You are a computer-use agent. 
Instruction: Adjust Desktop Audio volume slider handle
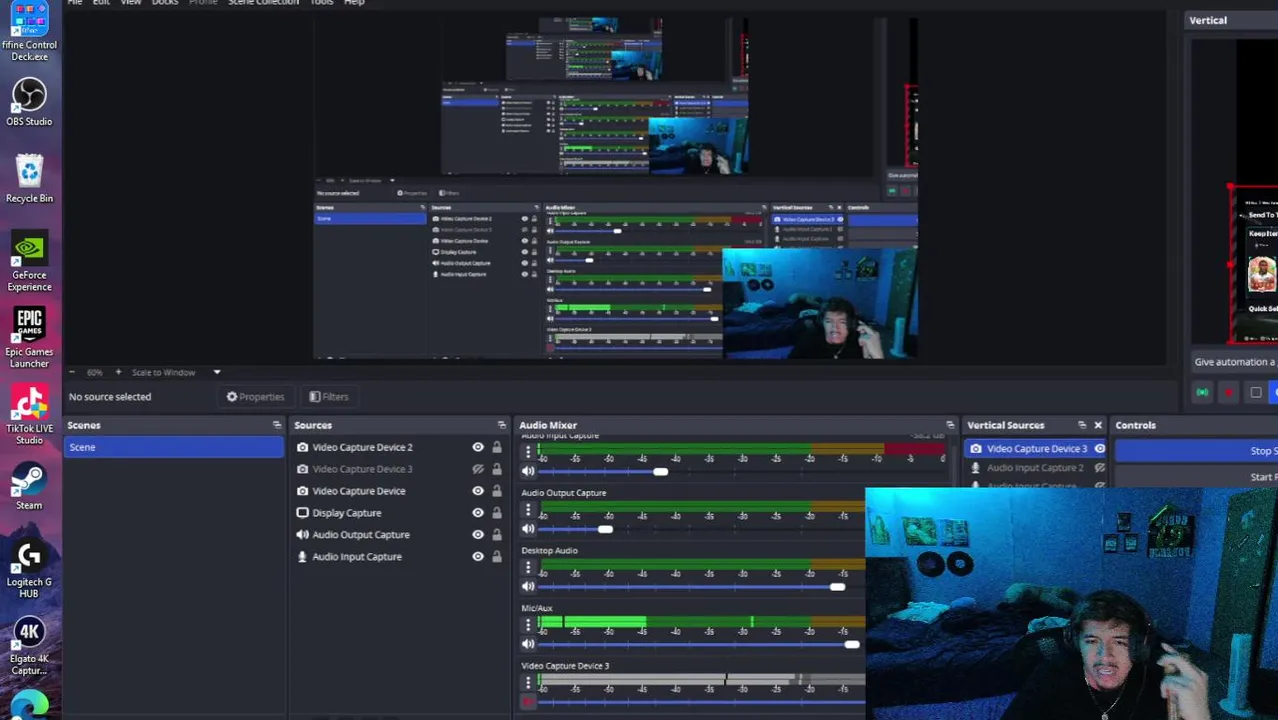[x=837, y=587]
